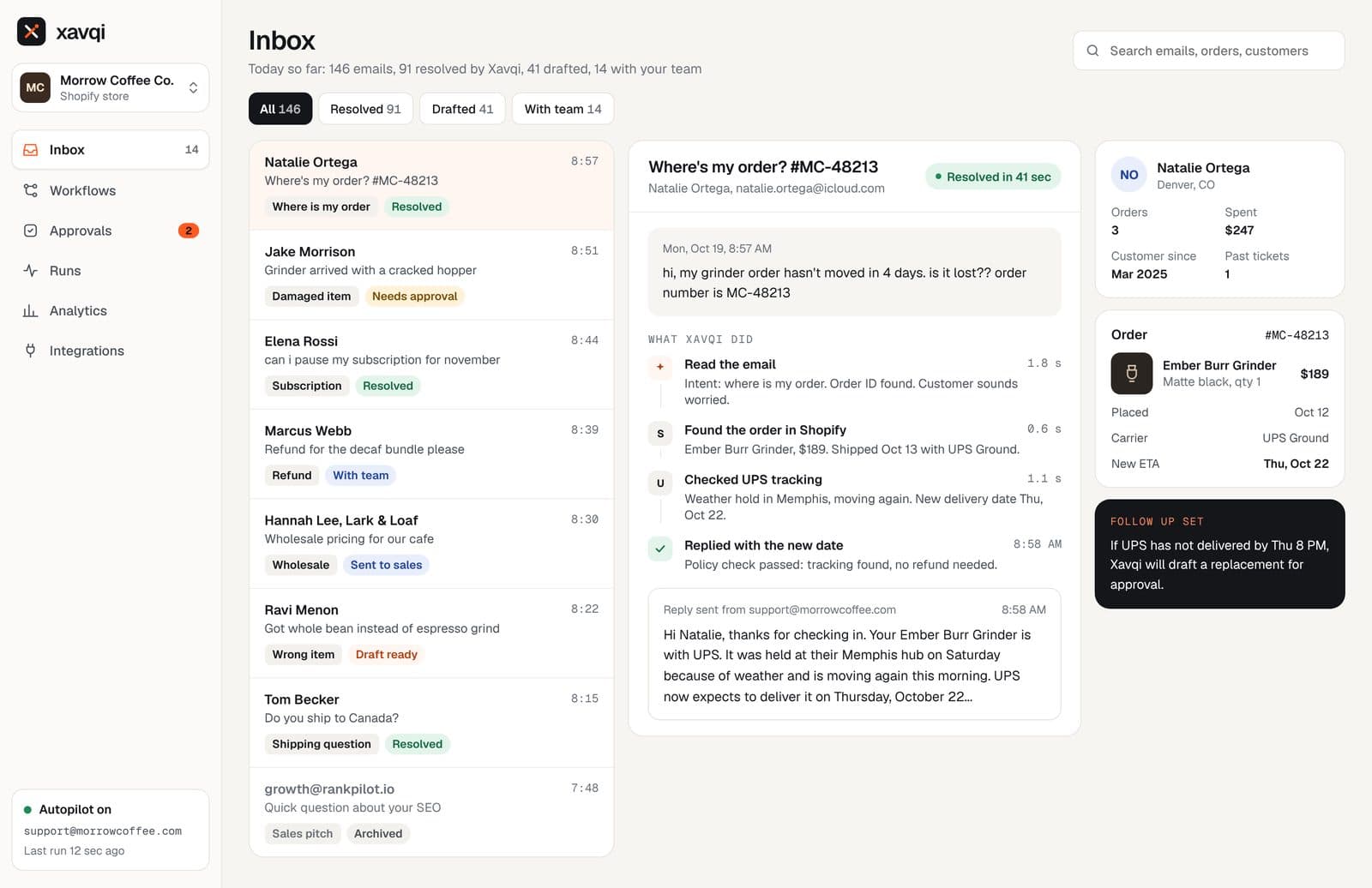This screenshot has height=888, width=1372.
Task: Open Tom Becker's Canada shipping email
Action: click(x=431, y=723)
